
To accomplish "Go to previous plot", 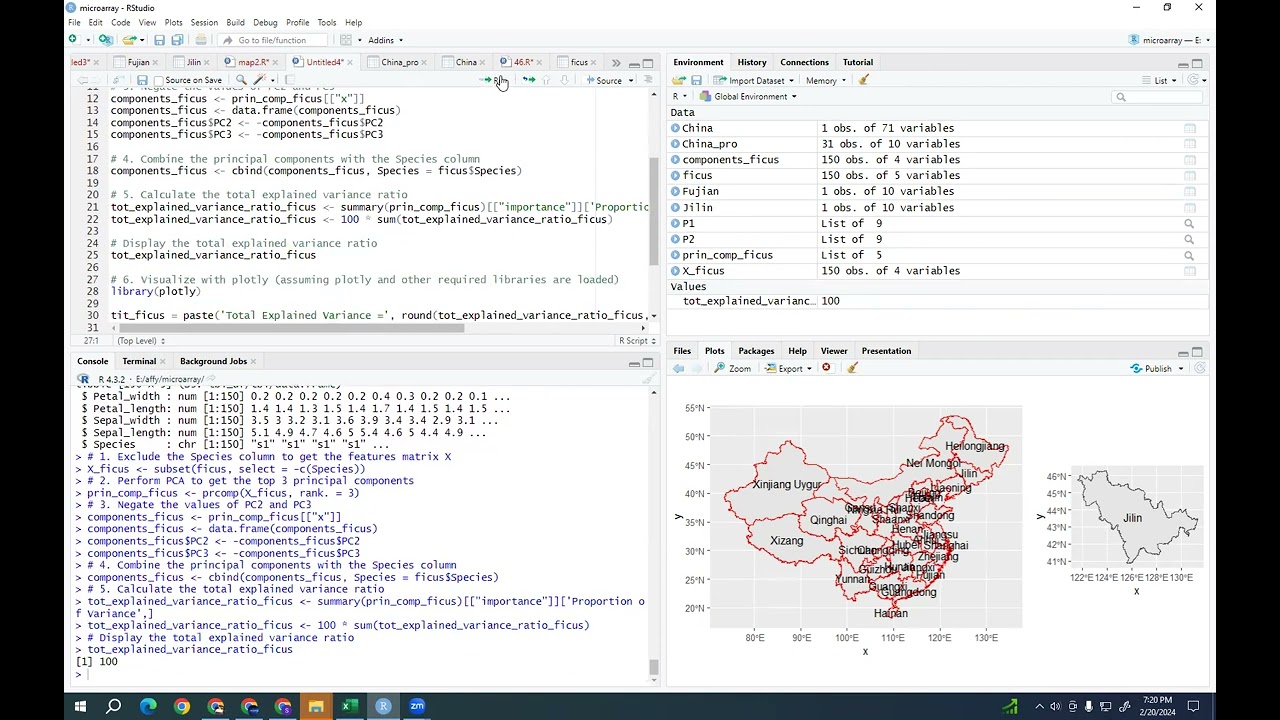I will [x=678, y=368].
